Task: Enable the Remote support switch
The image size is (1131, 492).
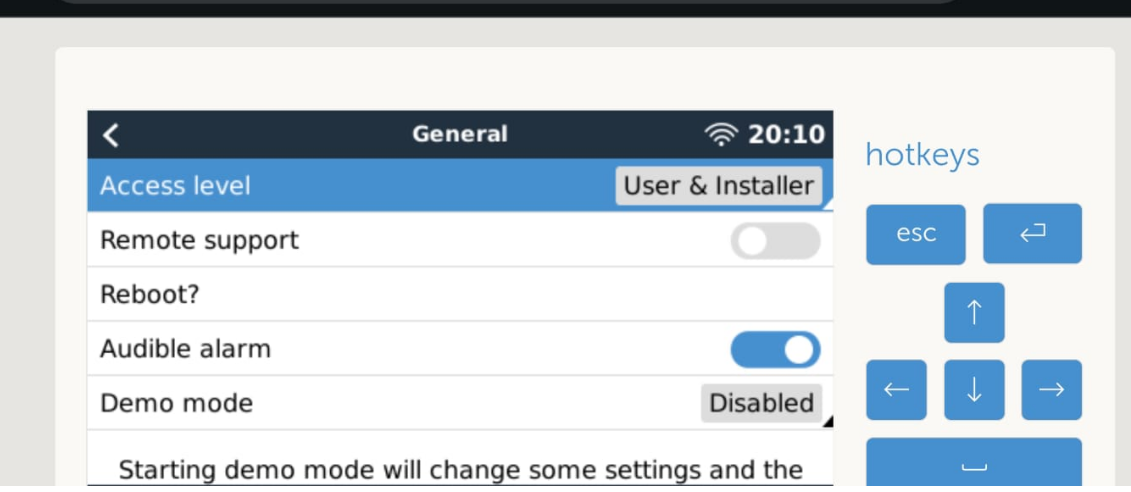Action: coord(775,241)
